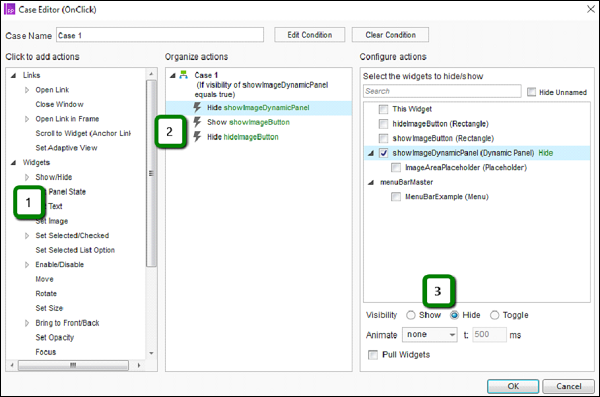Click the Set Text action
This screenshot has height=397, width=600.
[x=55, y=206]
